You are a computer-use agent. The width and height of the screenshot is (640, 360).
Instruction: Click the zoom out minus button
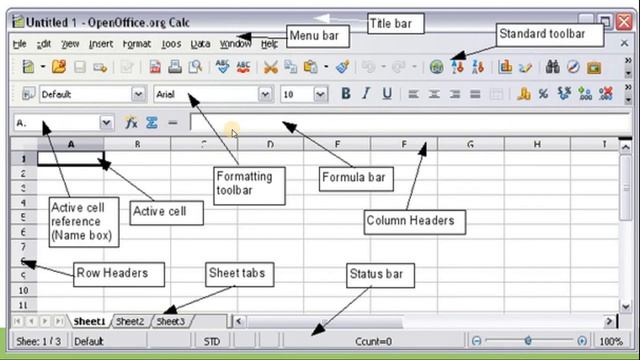click(476, 341)
